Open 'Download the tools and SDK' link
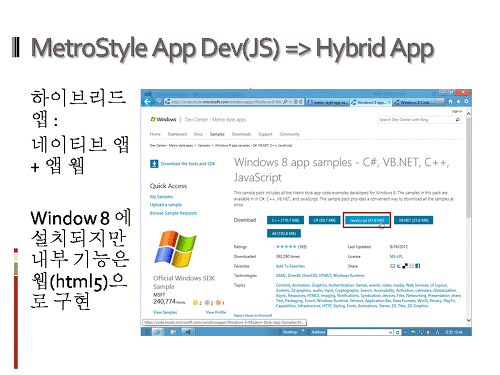The height and width of the screenshot is (375, 500). pos(188,164)
